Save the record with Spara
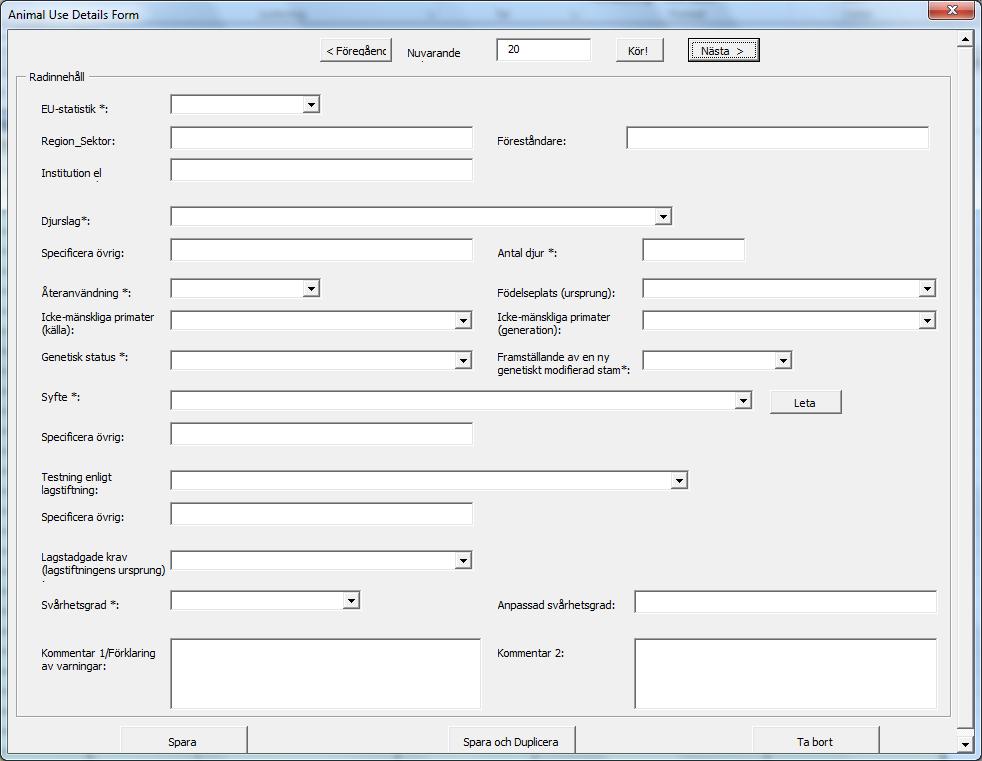 click(183, 741)
